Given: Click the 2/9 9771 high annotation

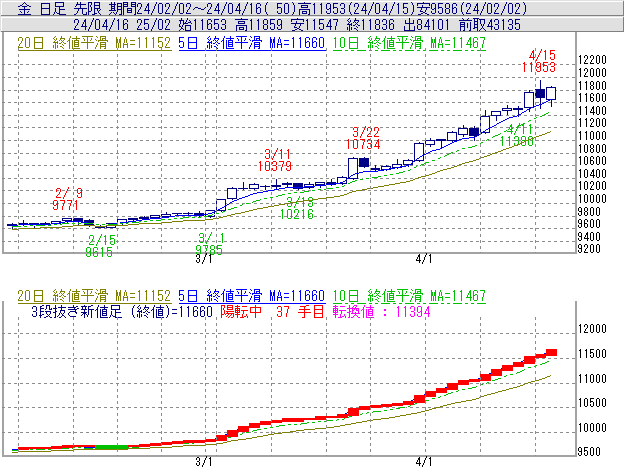Looking at the screenshot, I should point(66,199).
